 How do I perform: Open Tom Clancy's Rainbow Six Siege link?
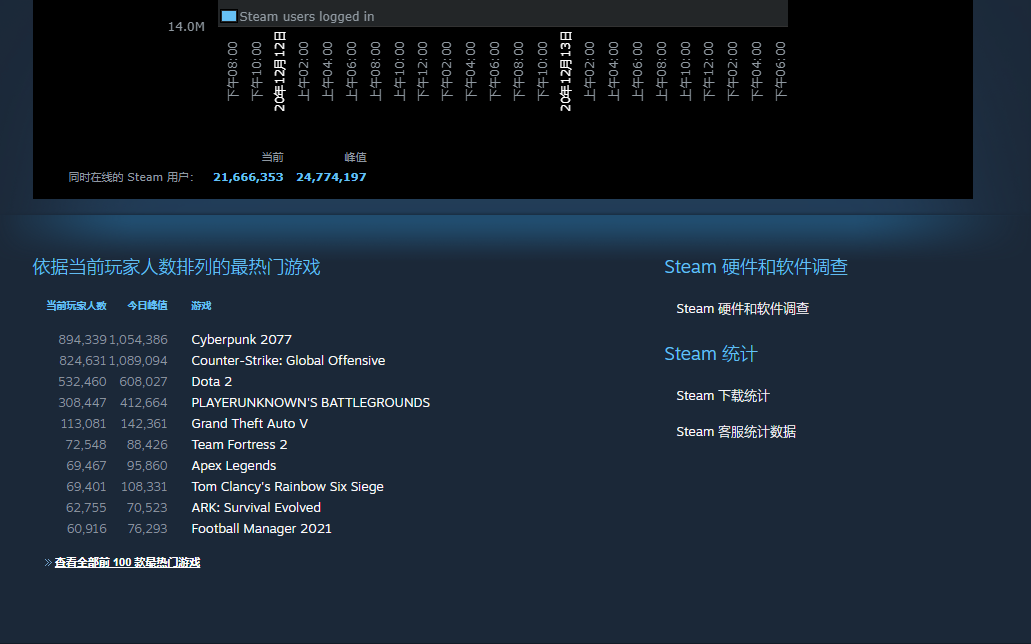pyautogui.click(x=287, y=487)
